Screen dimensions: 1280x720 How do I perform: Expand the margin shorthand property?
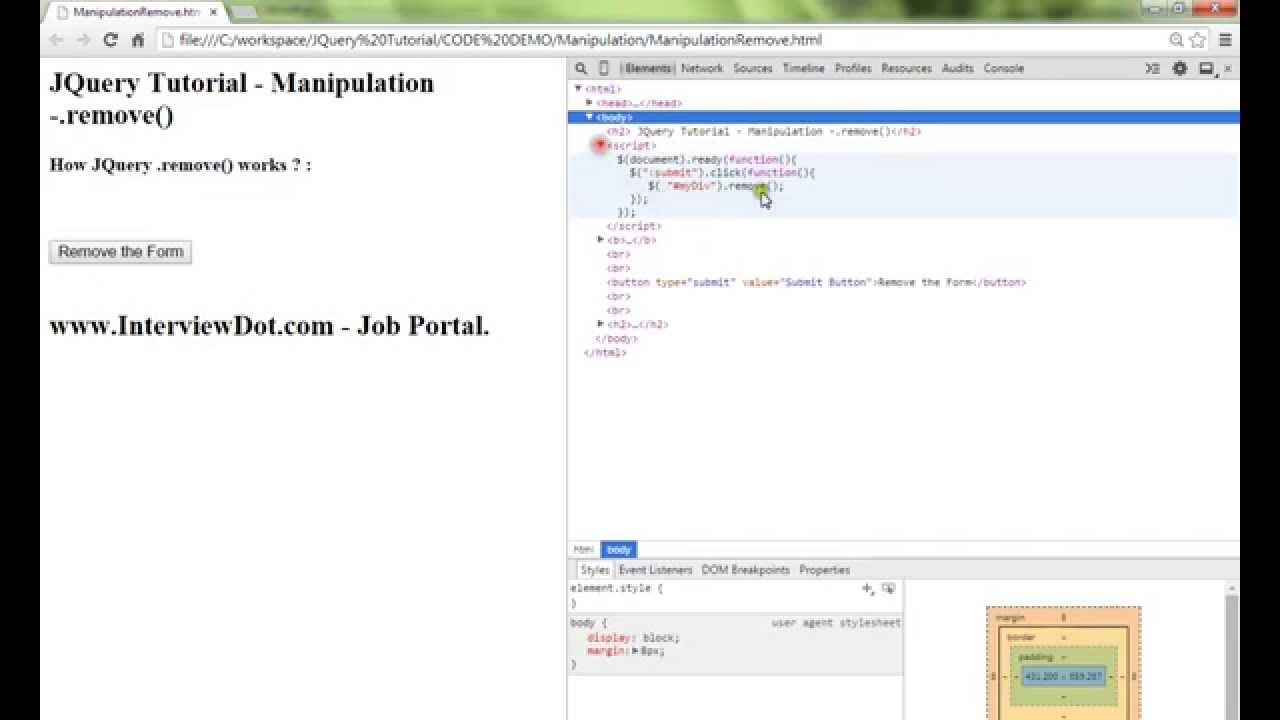[x=635, y=651]
